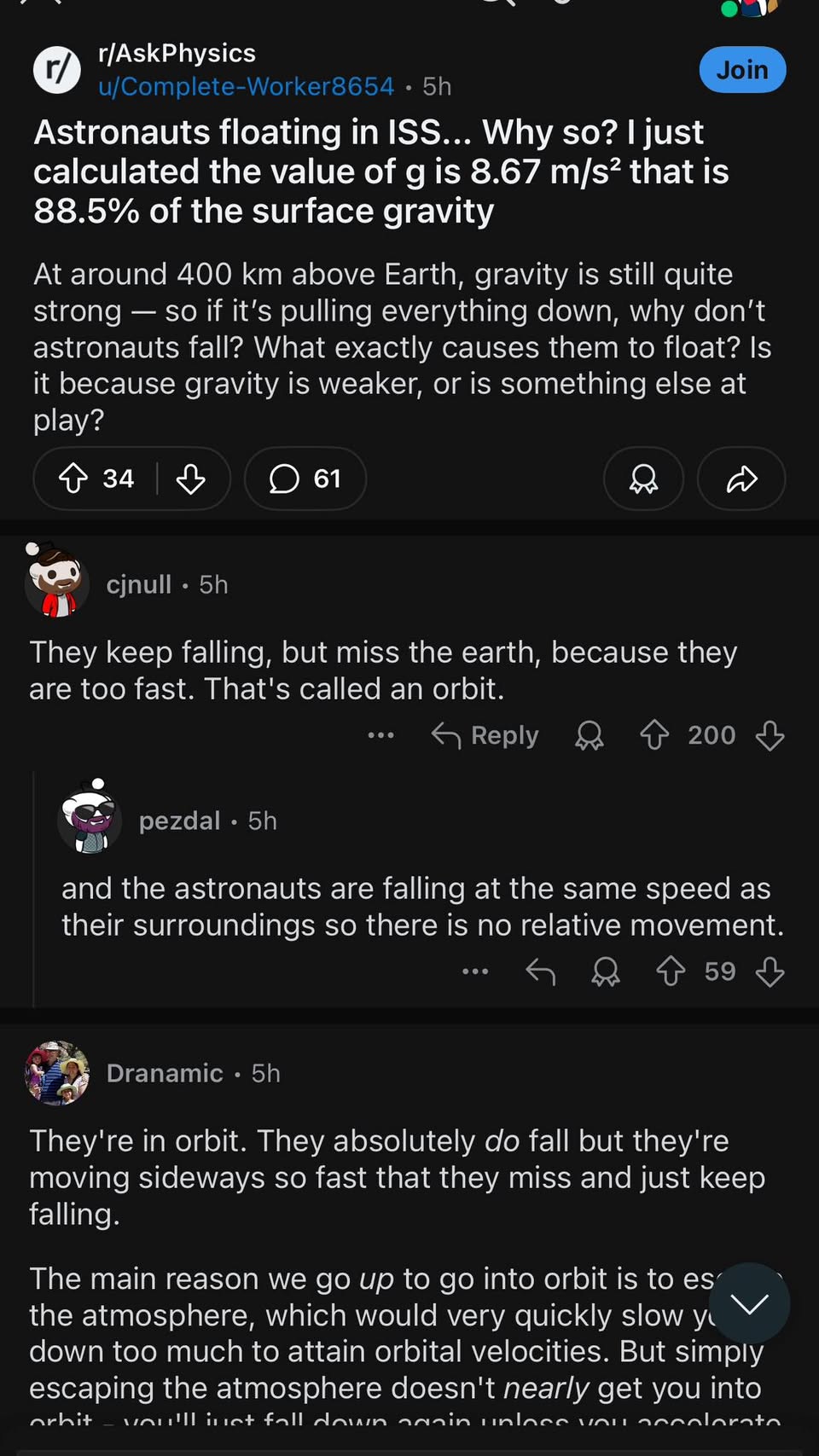The height and width of the screenshot is (1456, 819).
Task: Award cjnull's comment
Action: (589, 735)
